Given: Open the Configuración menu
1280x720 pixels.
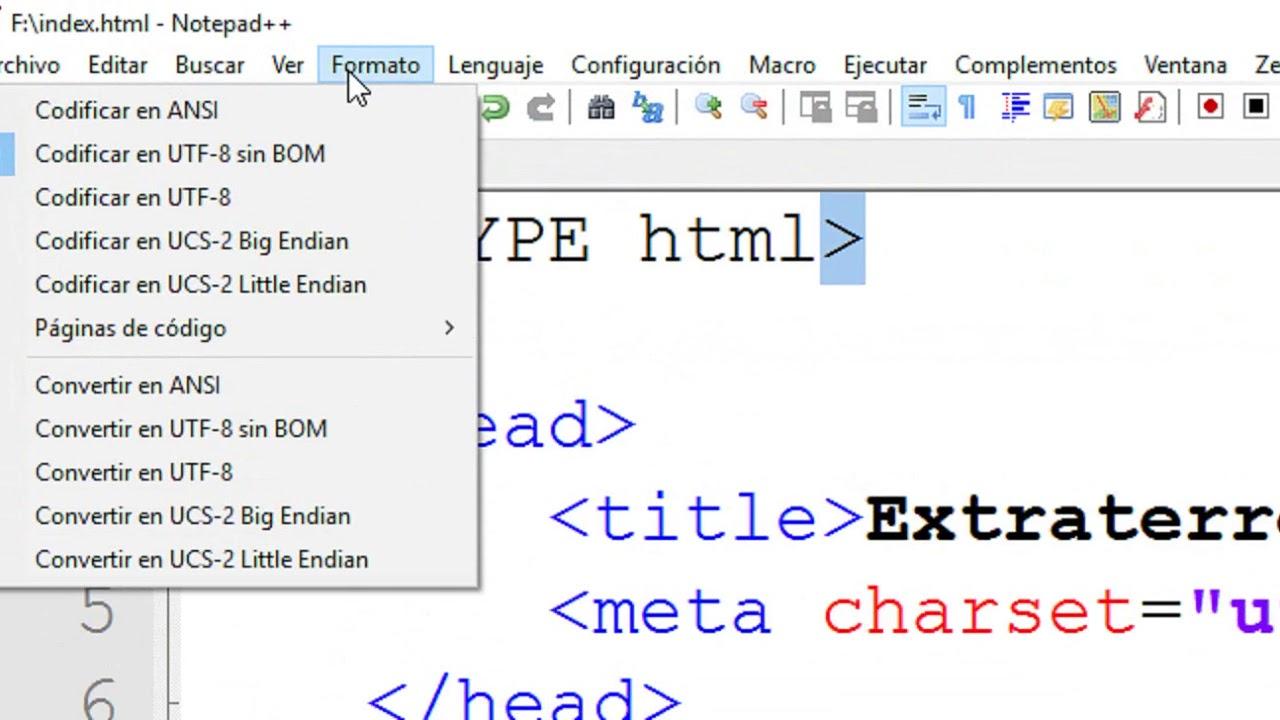Looking at the screenshot, I should coord(646,65).
